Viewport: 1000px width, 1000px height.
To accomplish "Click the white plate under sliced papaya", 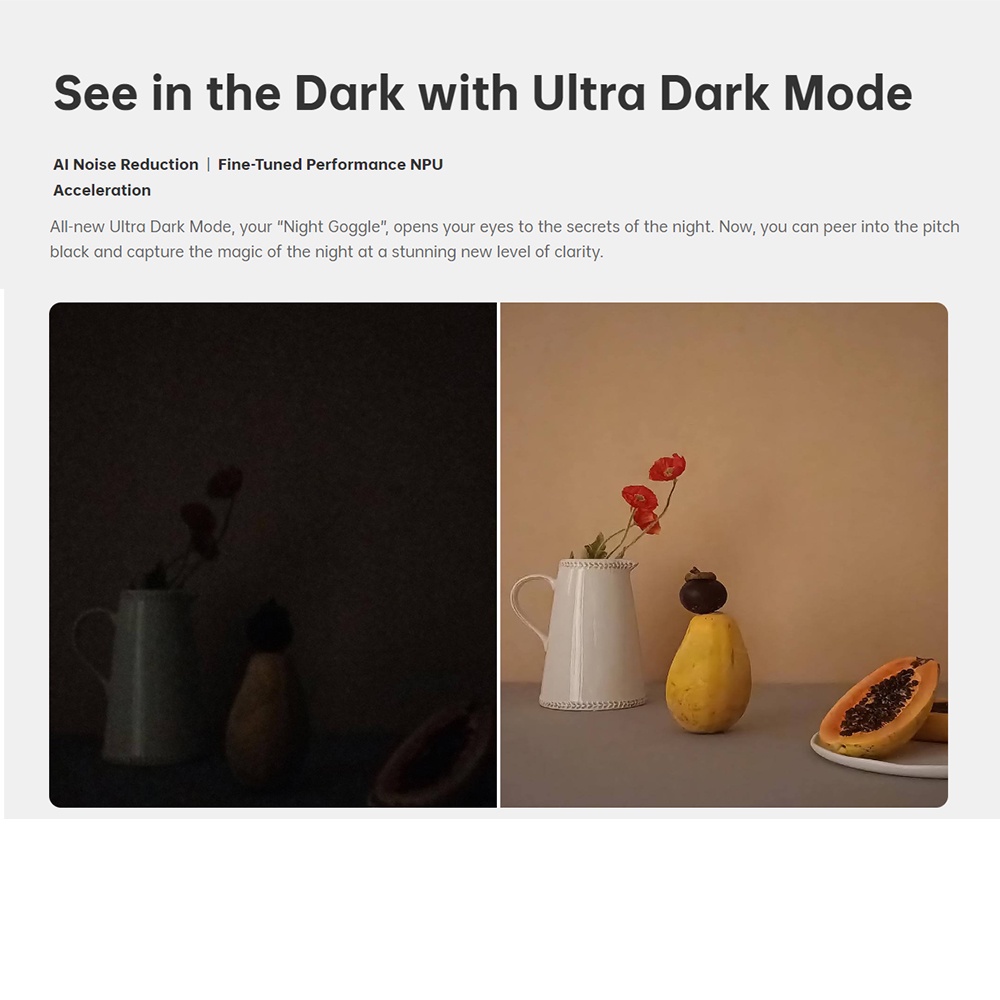I will tap(880, 757).
